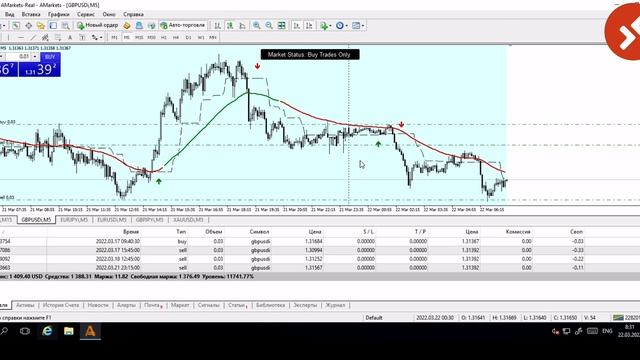Image resolution: width=640 pixels, height=360 pixels.
Task: Switch to M1 timeframe
Action: [114, 38]
